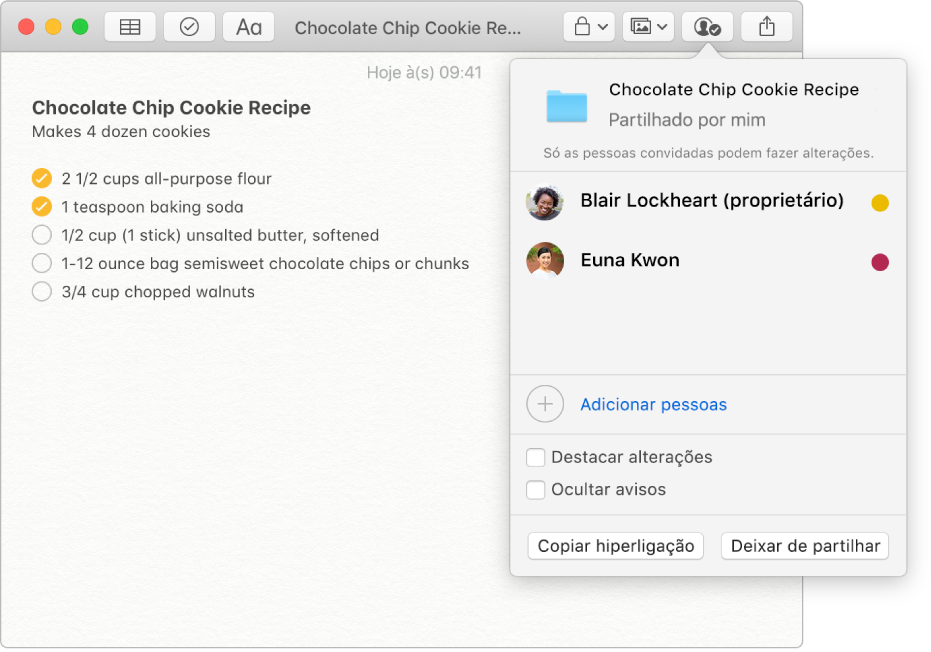Click the checklist toolbar icon
The image size is (931, 652).
[189, 27]
